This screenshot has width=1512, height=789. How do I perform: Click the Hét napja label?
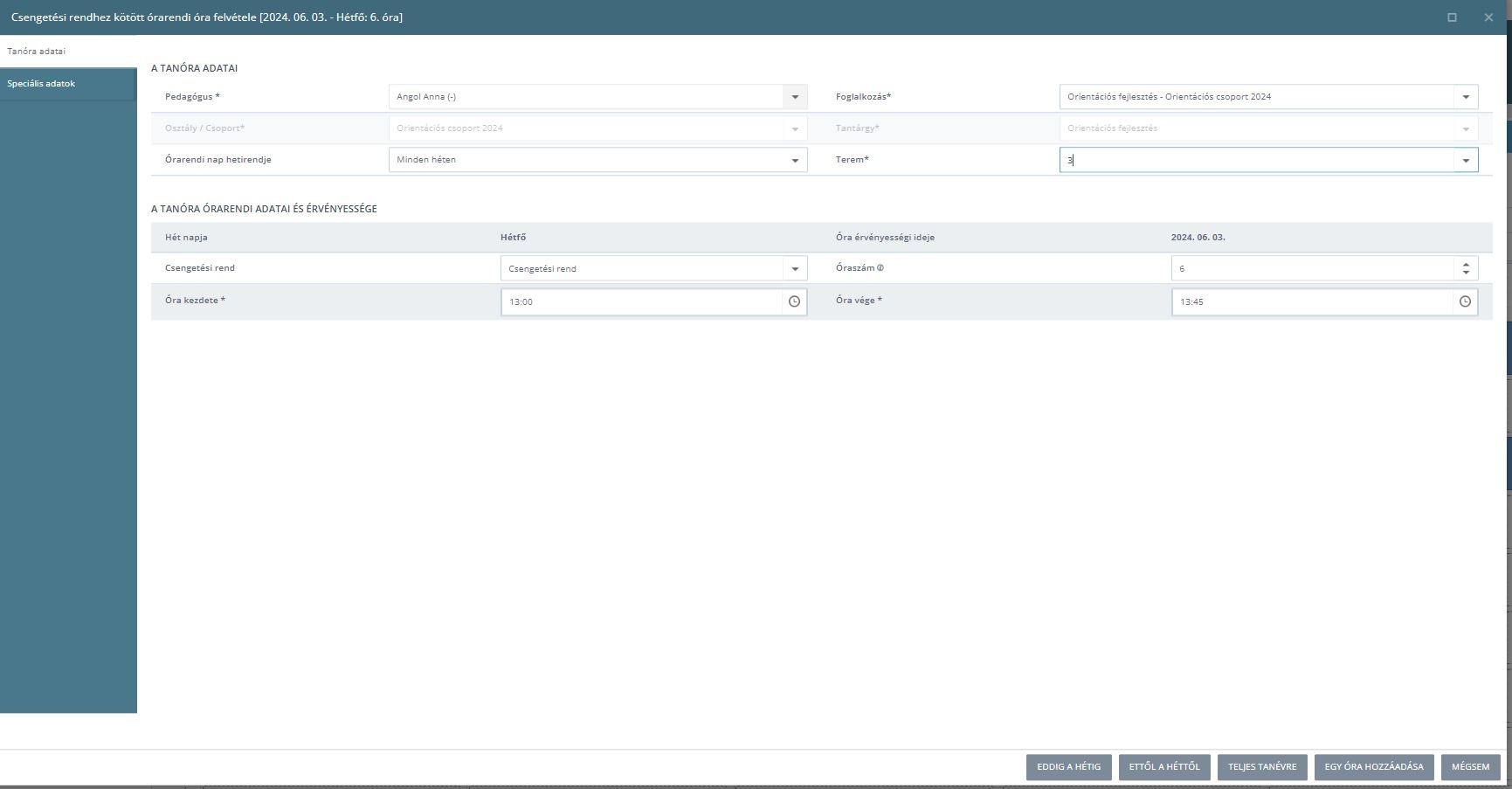pos(186,238)
